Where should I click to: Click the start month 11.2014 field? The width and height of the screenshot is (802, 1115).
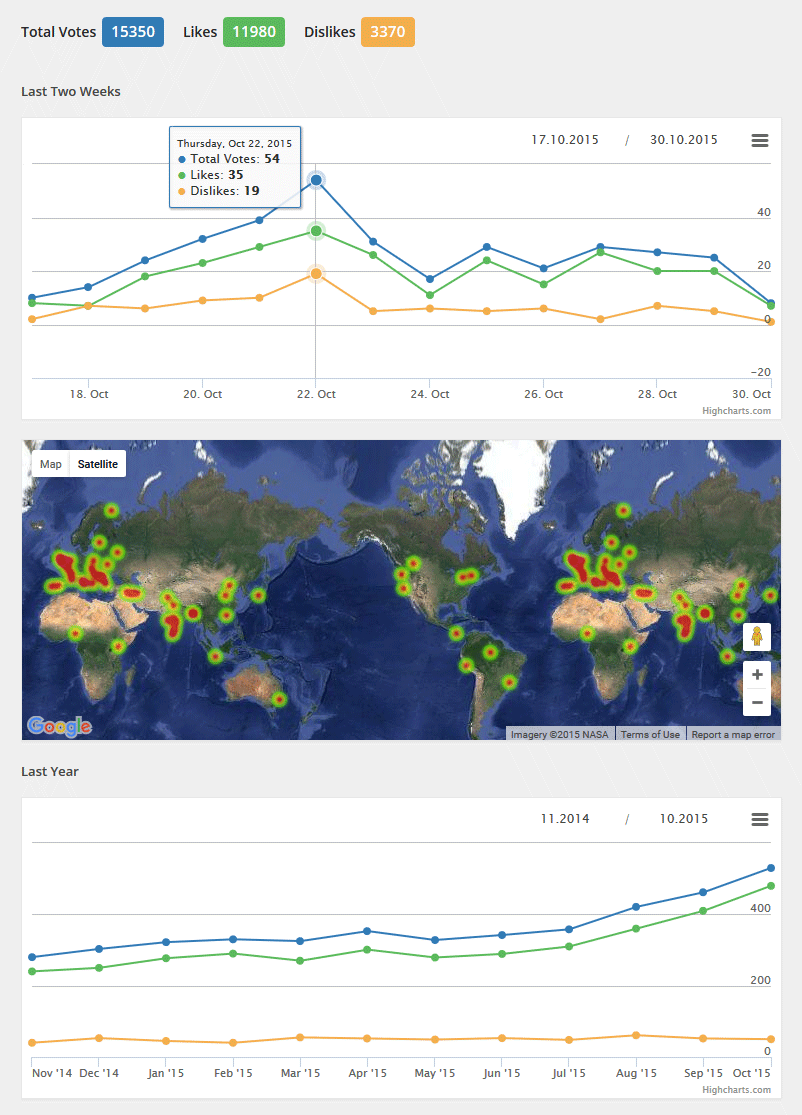pos(565,819)
